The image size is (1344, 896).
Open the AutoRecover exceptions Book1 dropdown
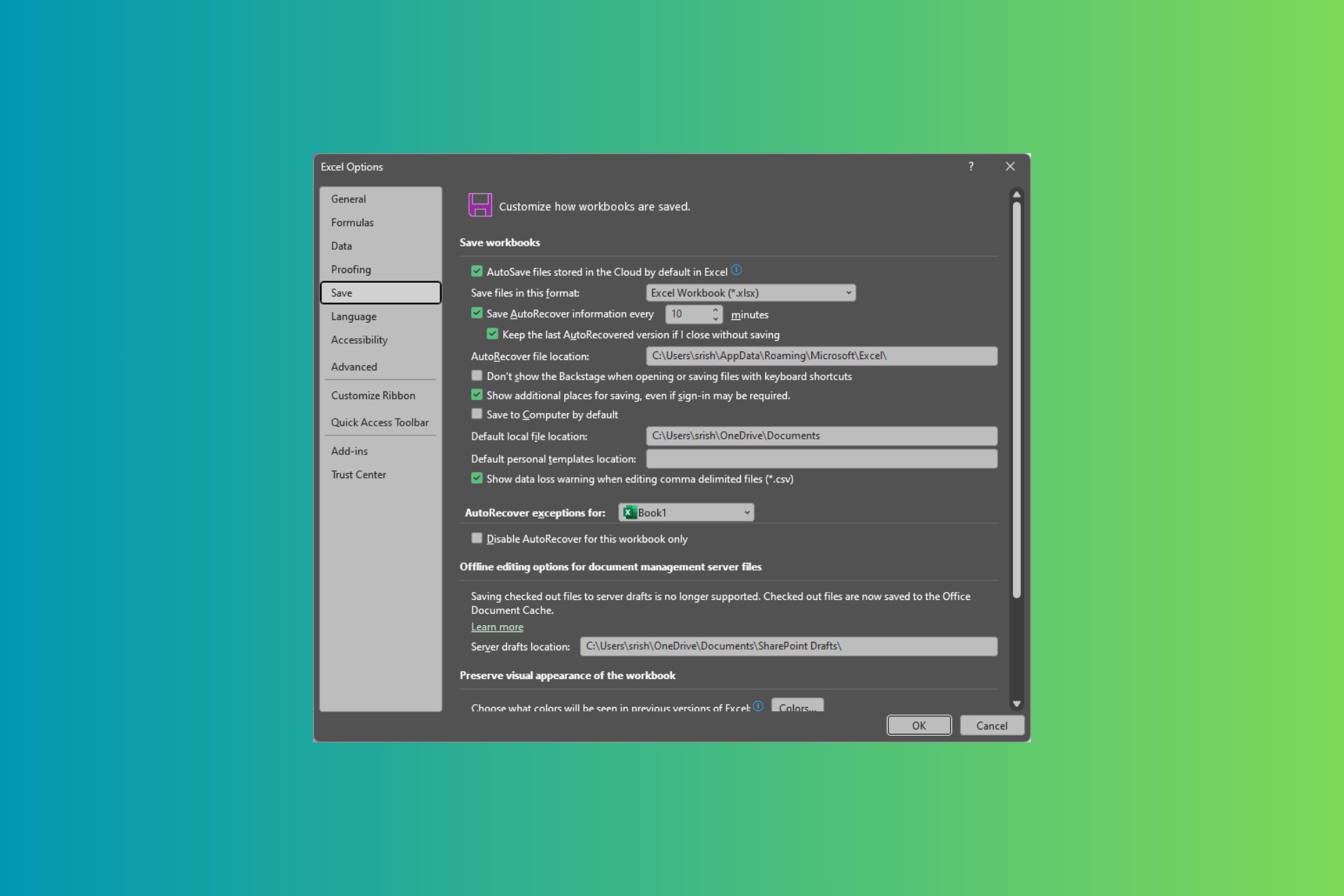click(686, 512)
